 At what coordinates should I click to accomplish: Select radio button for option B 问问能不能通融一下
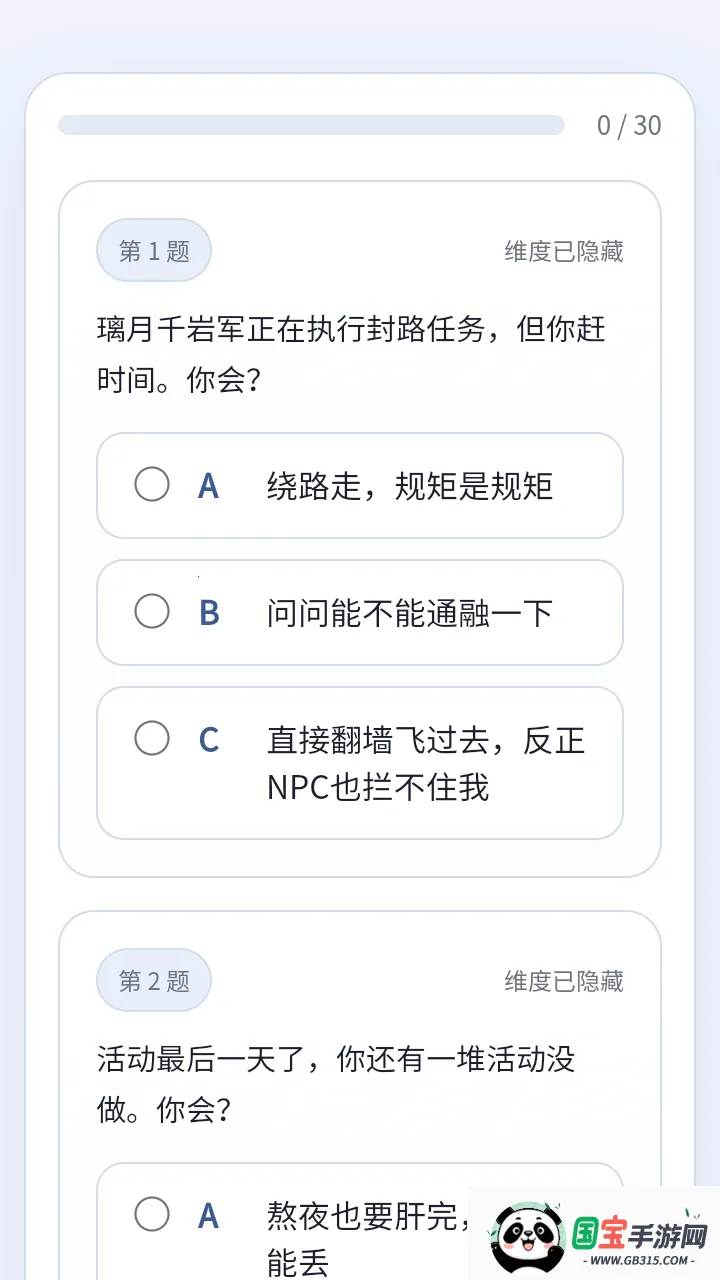[x=152, y=611]
